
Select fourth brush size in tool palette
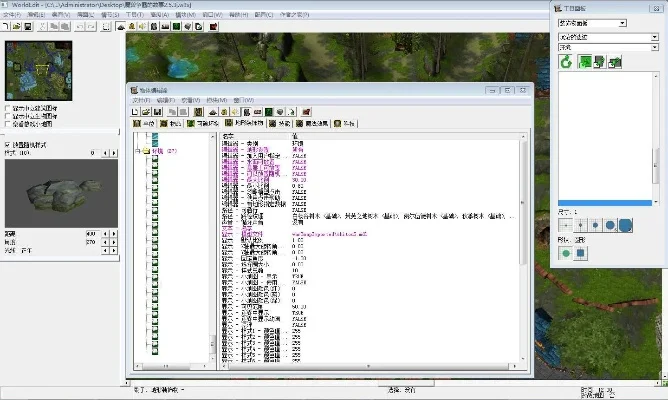[x=610, y=225]
